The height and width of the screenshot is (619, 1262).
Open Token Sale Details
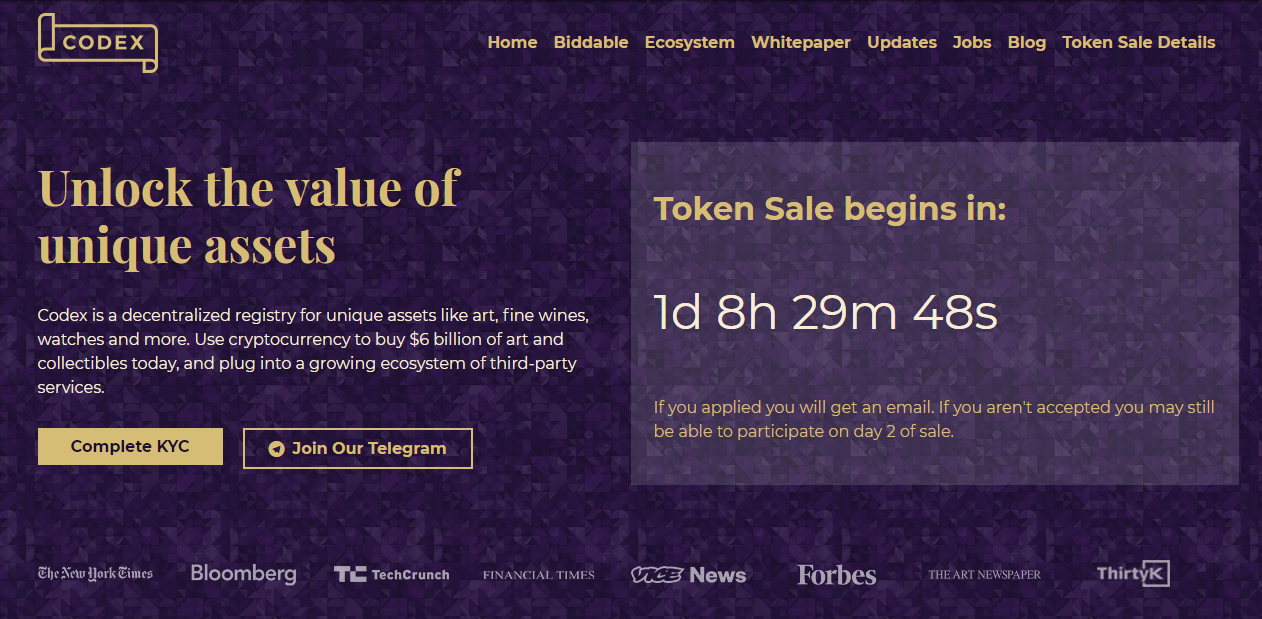pyautogui.click(x=1139, y=42)
